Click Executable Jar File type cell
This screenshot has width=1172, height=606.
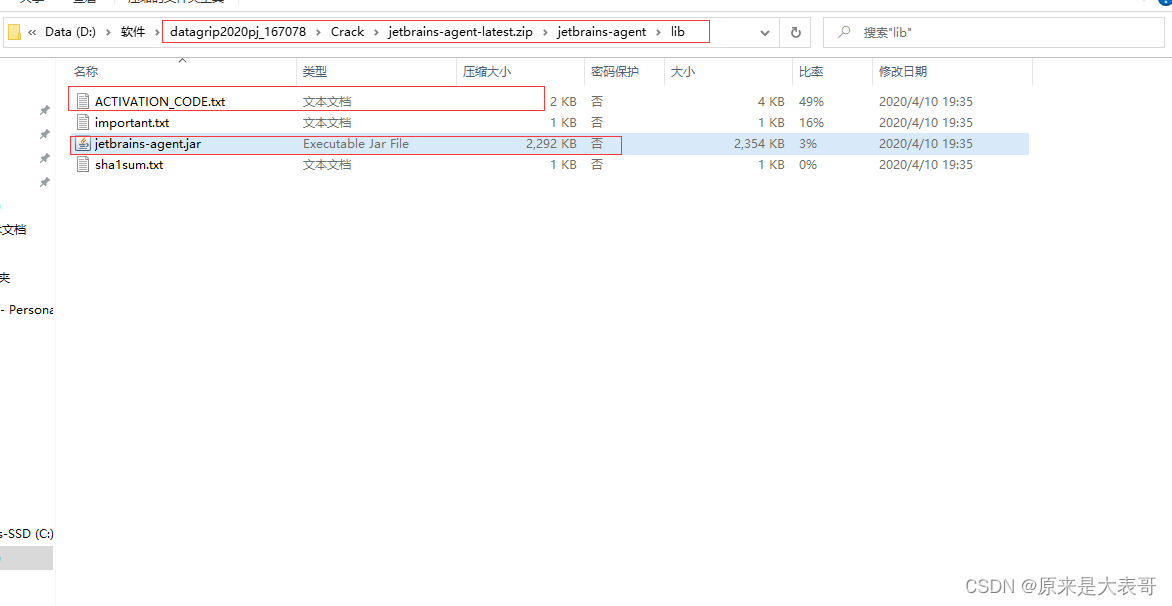pos(356,143)
